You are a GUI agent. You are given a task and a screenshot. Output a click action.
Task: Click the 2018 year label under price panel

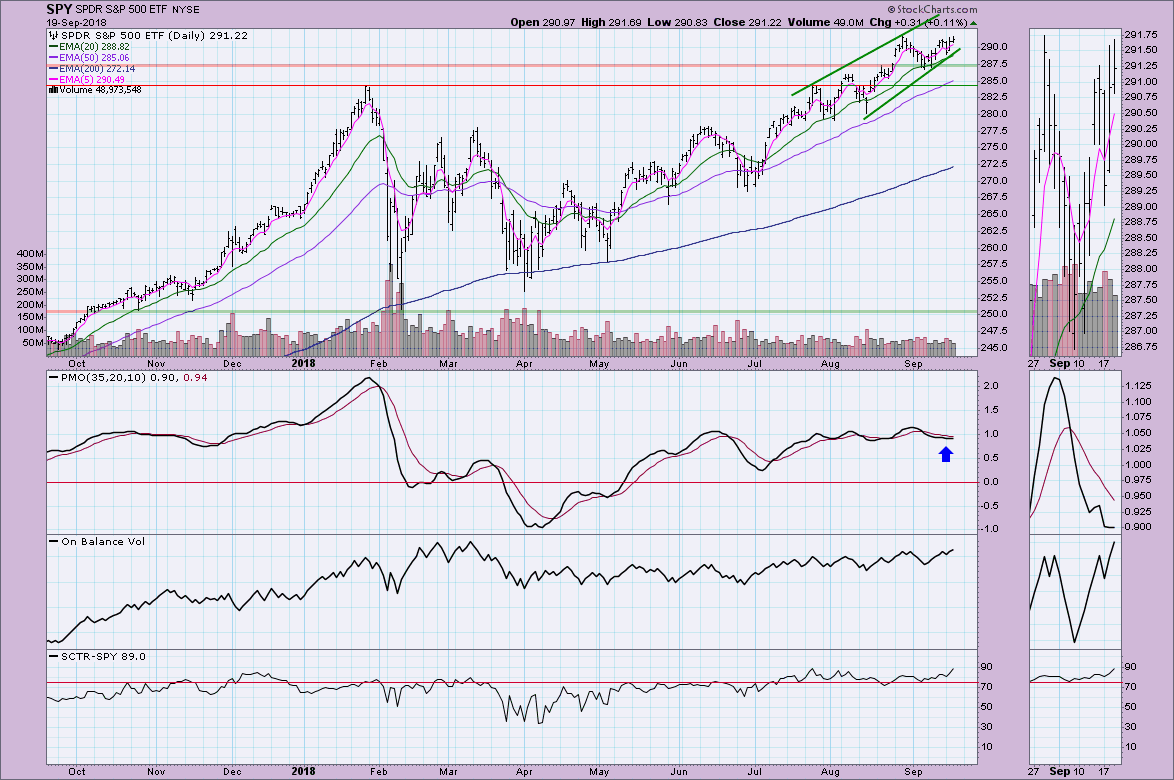pos(303,364)
